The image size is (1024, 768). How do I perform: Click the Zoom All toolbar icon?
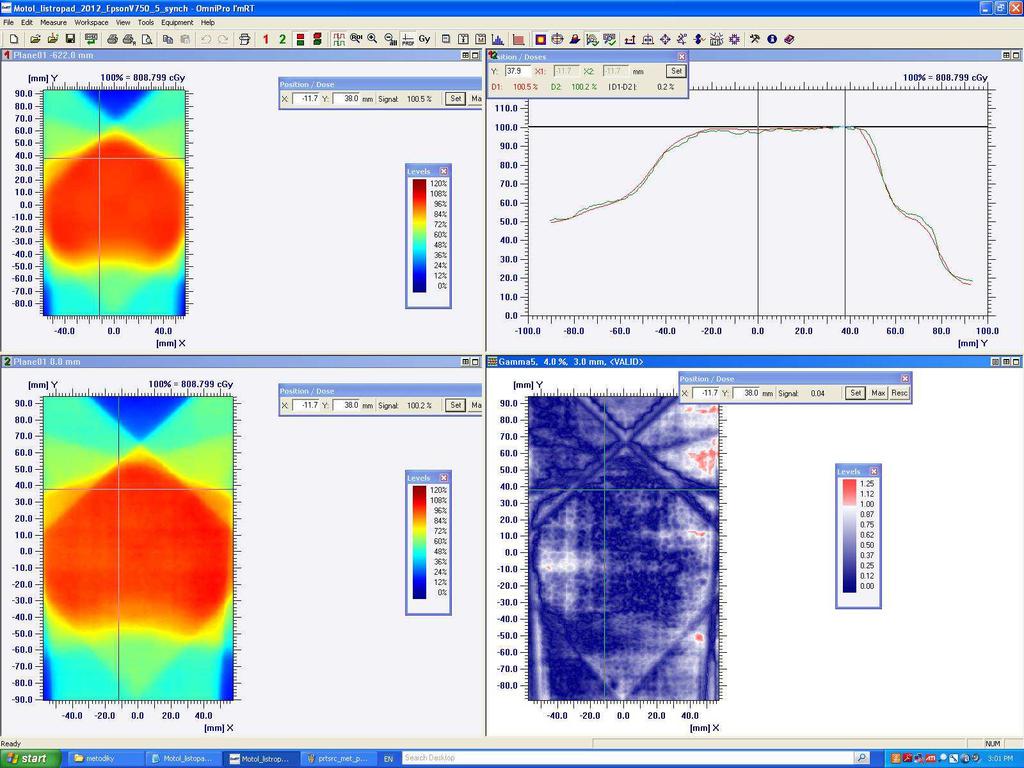[x=390, y=39]
